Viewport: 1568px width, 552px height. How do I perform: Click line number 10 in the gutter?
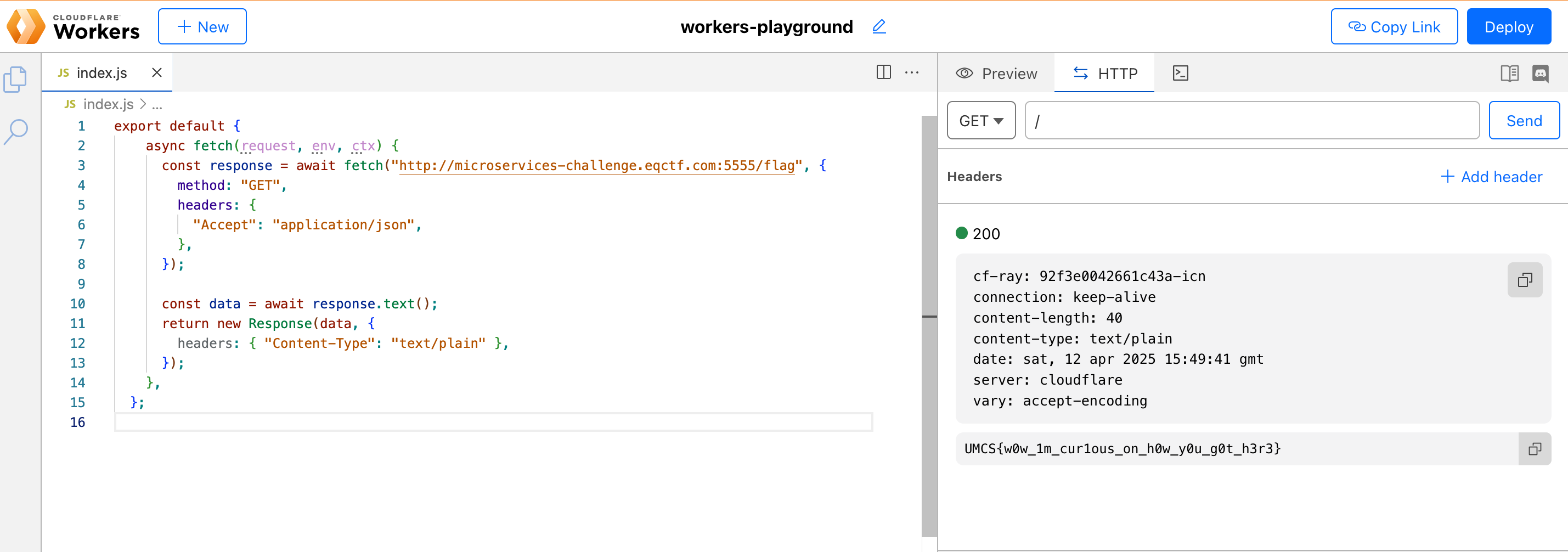click(x=77, y=303)
